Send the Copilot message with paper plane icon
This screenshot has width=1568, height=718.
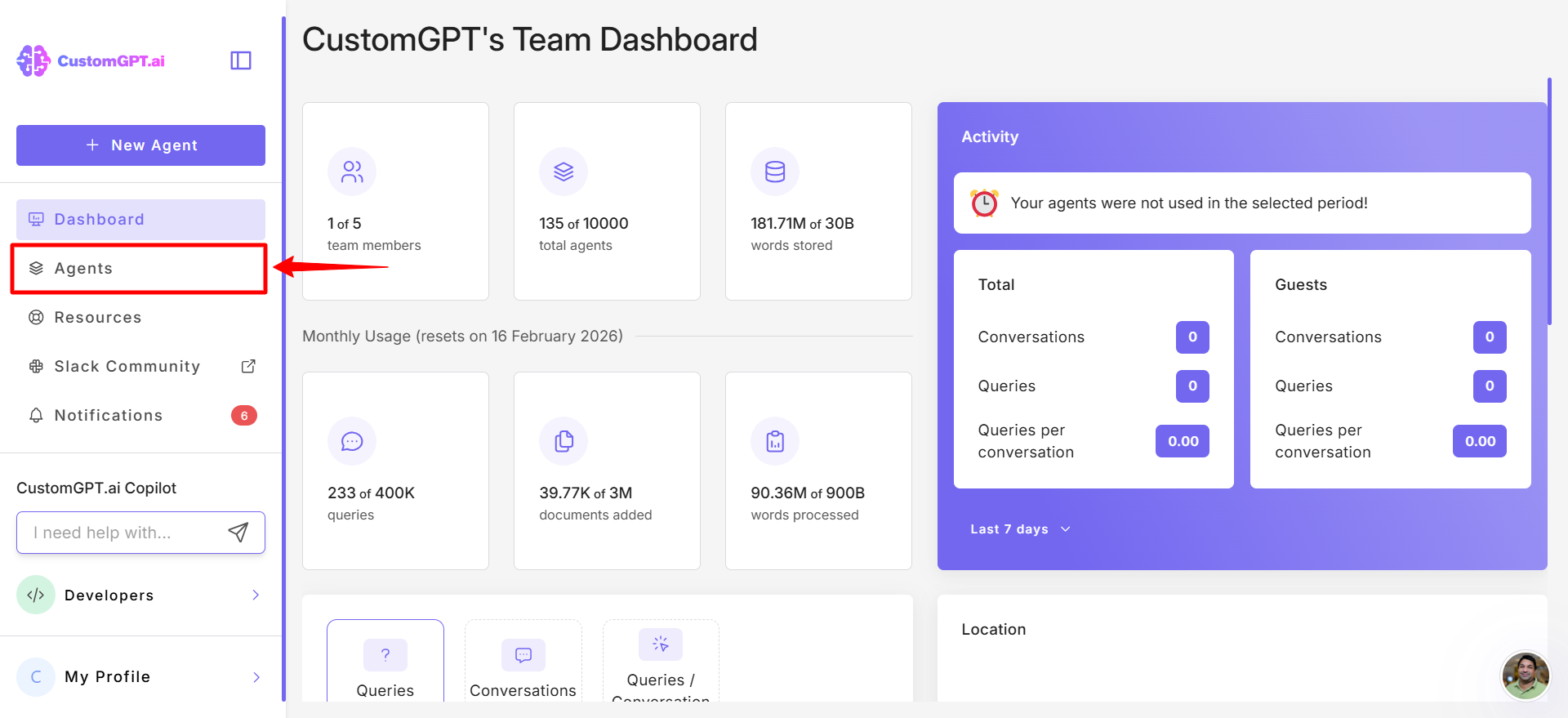tap(238, 533)
